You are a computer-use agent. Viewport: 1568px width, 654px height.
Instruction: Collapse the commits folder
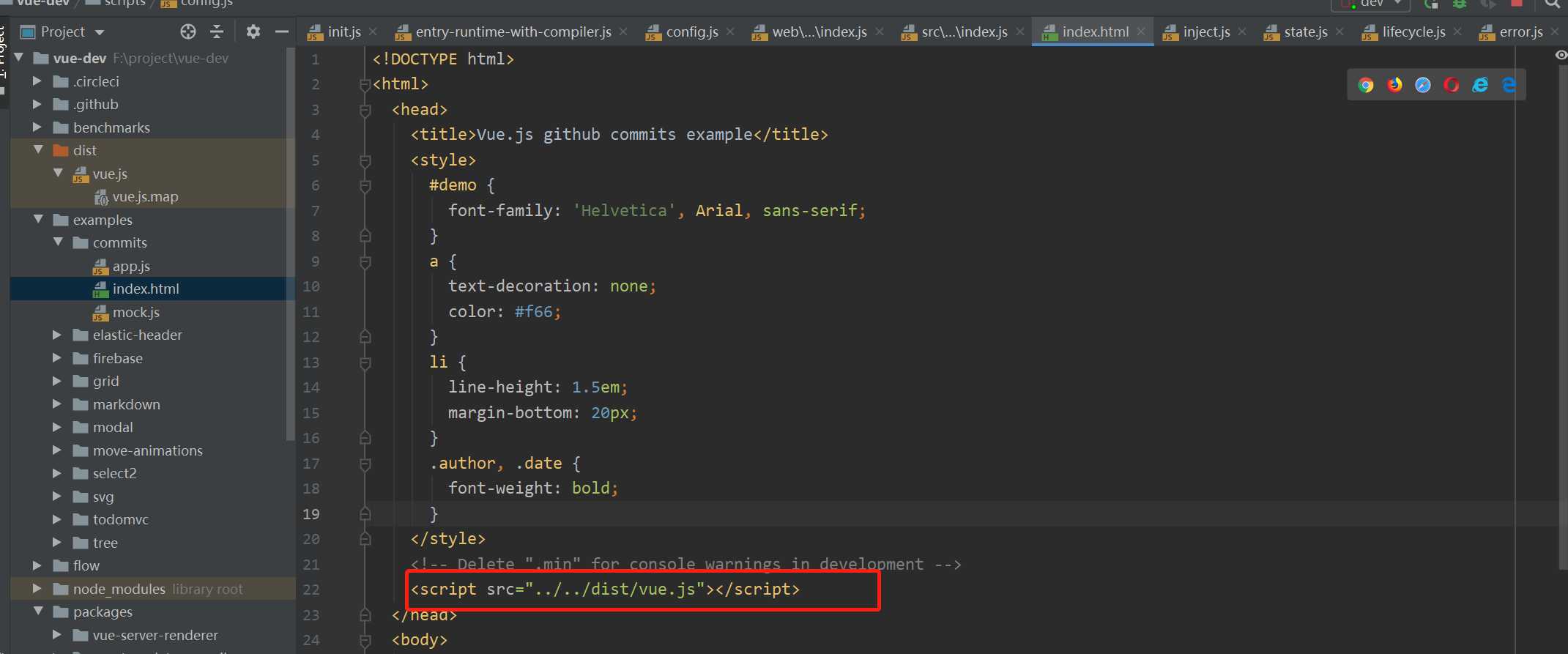click(x=58, y=242)
